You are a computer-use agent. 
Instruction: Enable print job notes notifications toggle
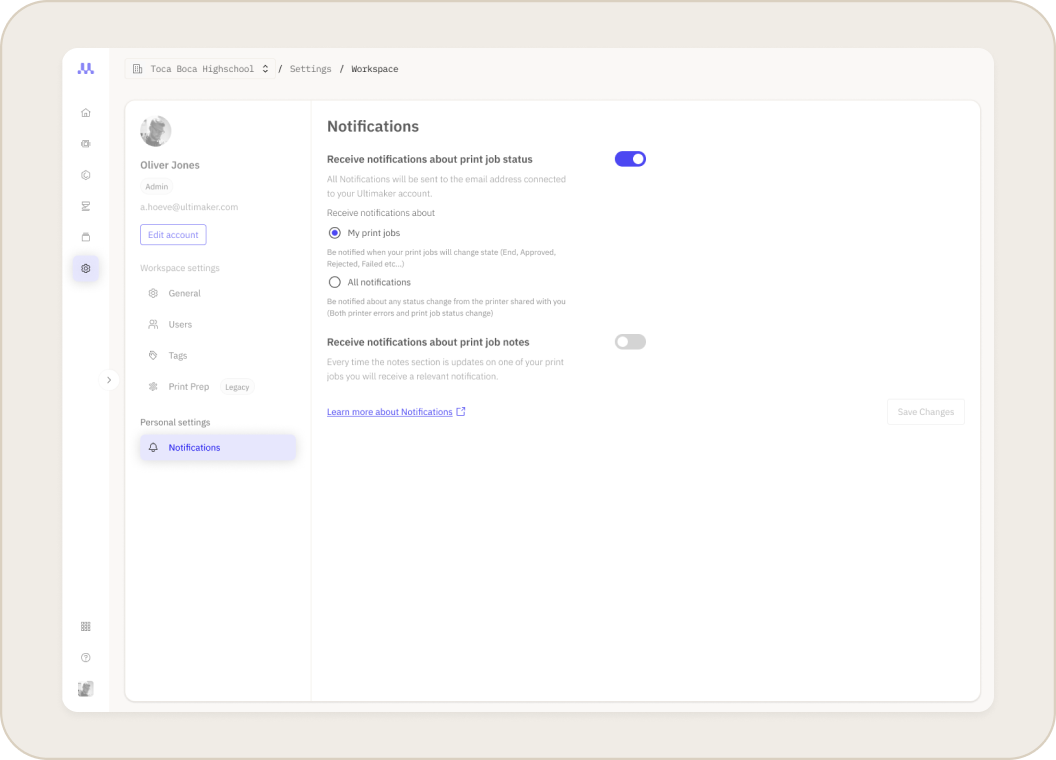pyautogui.click(x=630, y=342)
